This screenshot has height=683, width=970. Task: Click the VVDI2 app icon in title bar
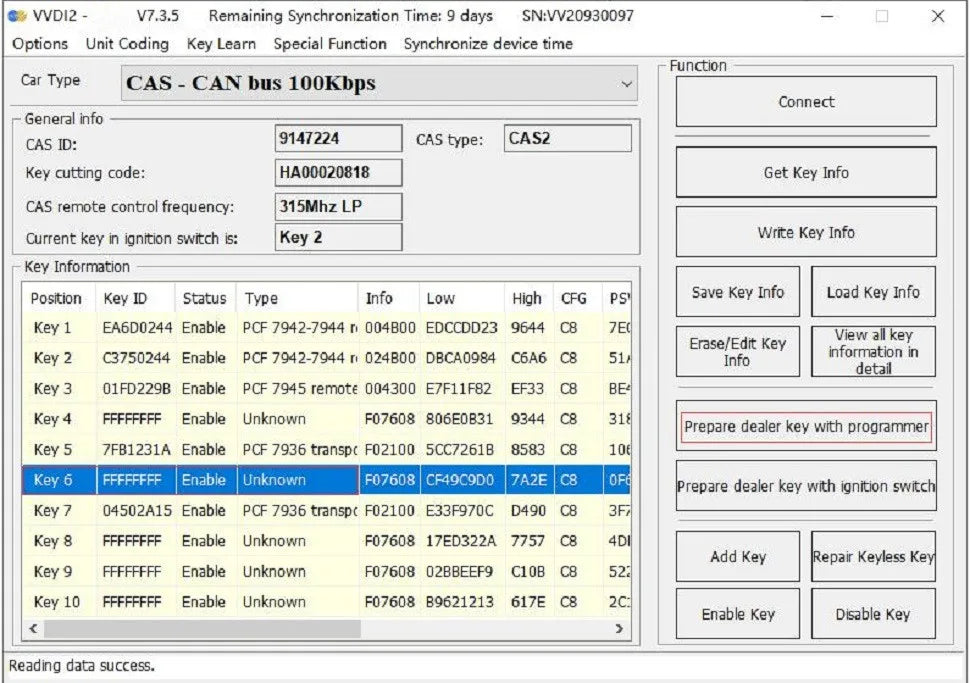[x=15, y=16]
